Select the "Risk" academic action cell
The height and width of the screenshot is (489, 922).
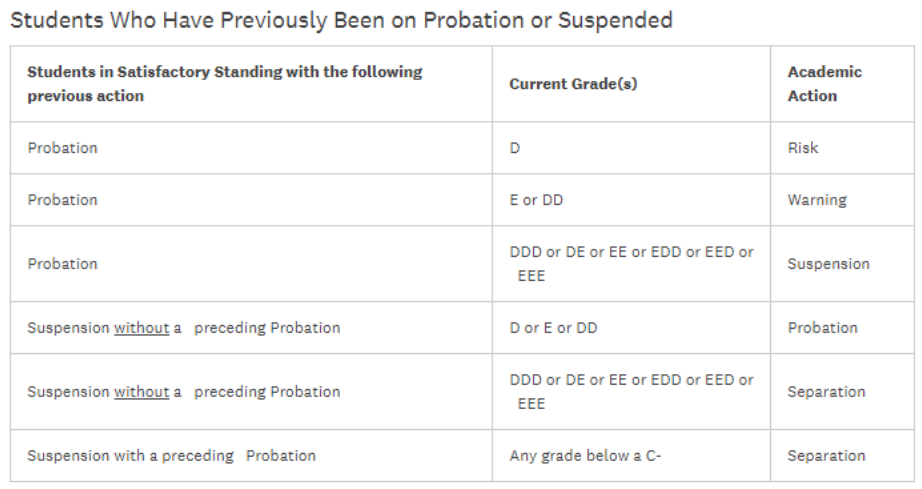tap(803, 148)
